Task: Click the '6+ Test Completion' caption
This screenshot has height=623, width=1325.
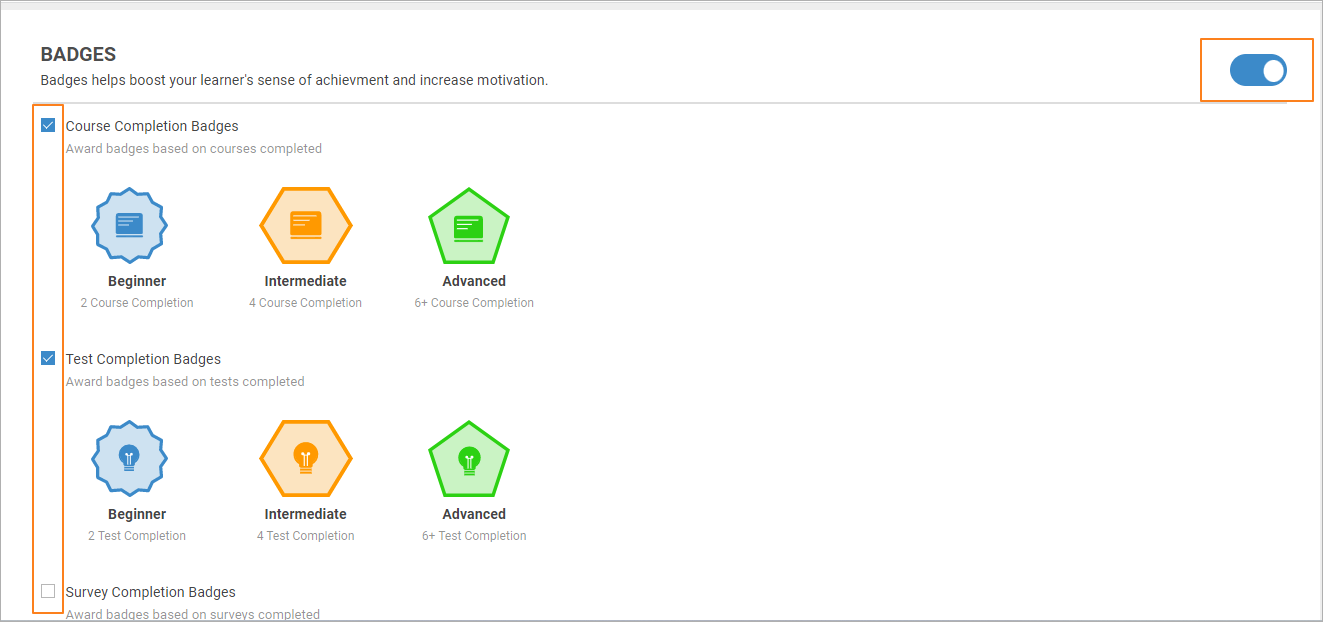Action: (474, 536)
